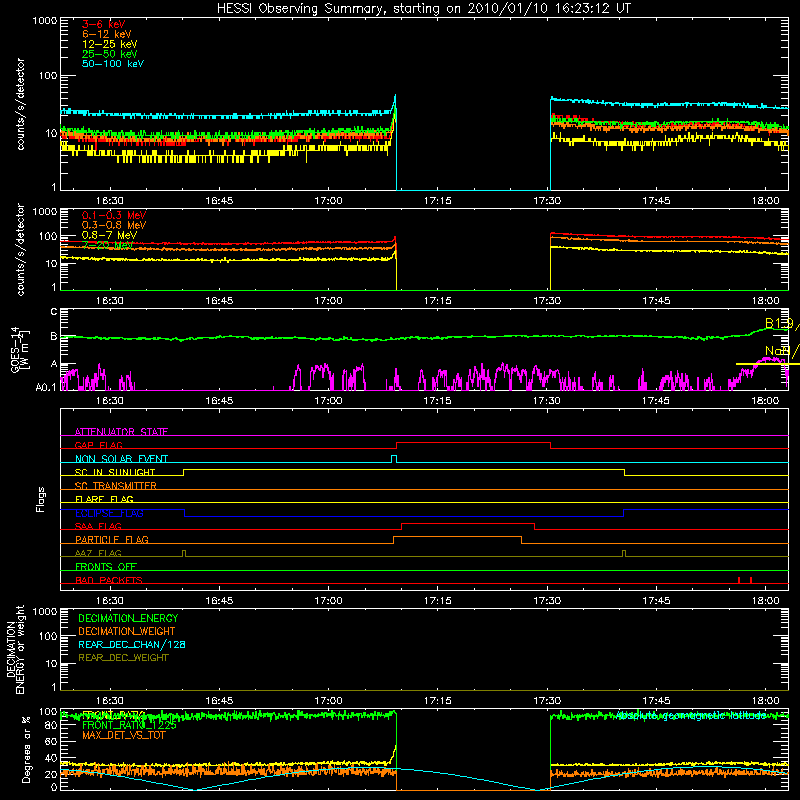The height and width of the screenshot is (800, 800).
Task: Click the AAZ_FLAG label
Action: pyautogui.click(x=98, y=553)
